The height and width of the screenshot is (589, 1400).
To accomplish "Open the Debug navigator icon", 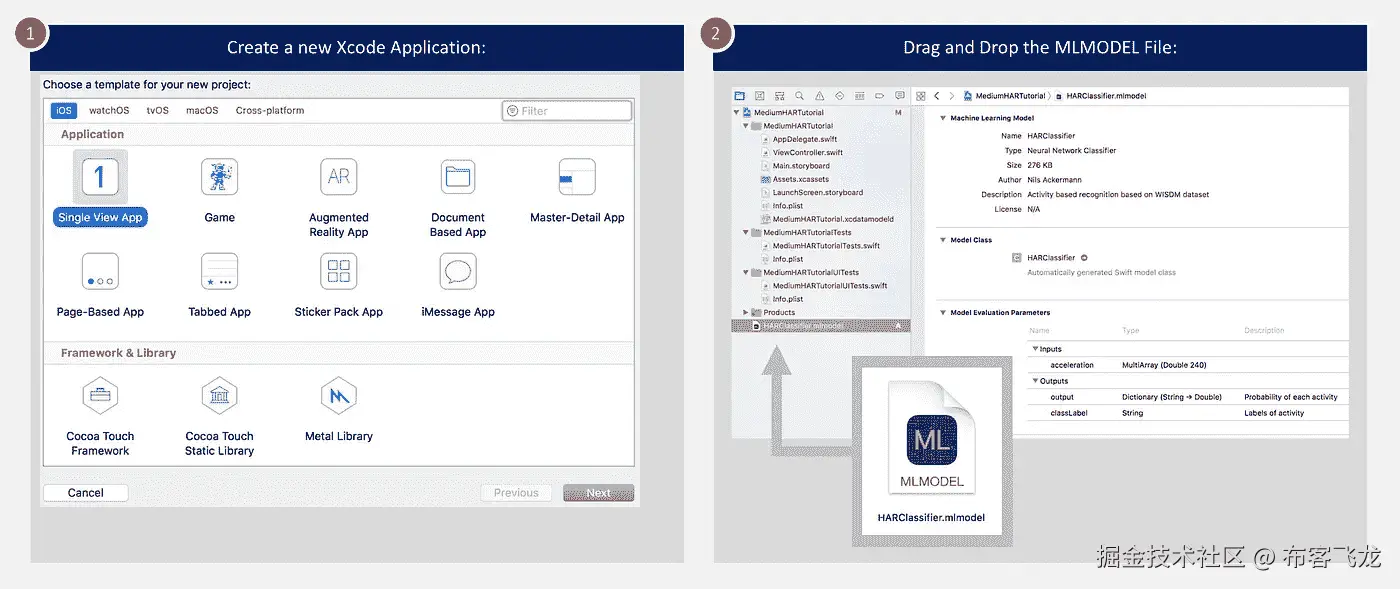I will pyautogui.click(x=859, y=96).
